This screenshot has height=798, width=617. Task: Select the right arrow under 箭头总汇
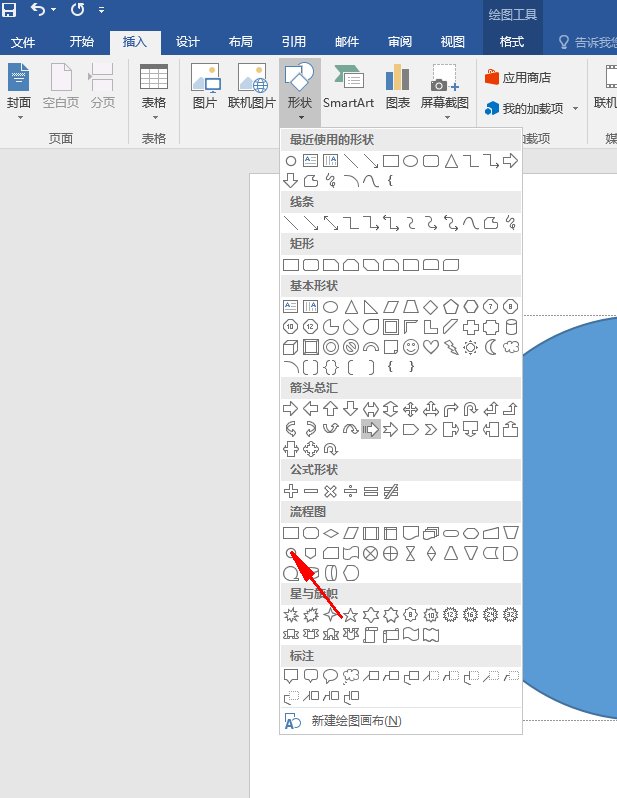[291, 409]
